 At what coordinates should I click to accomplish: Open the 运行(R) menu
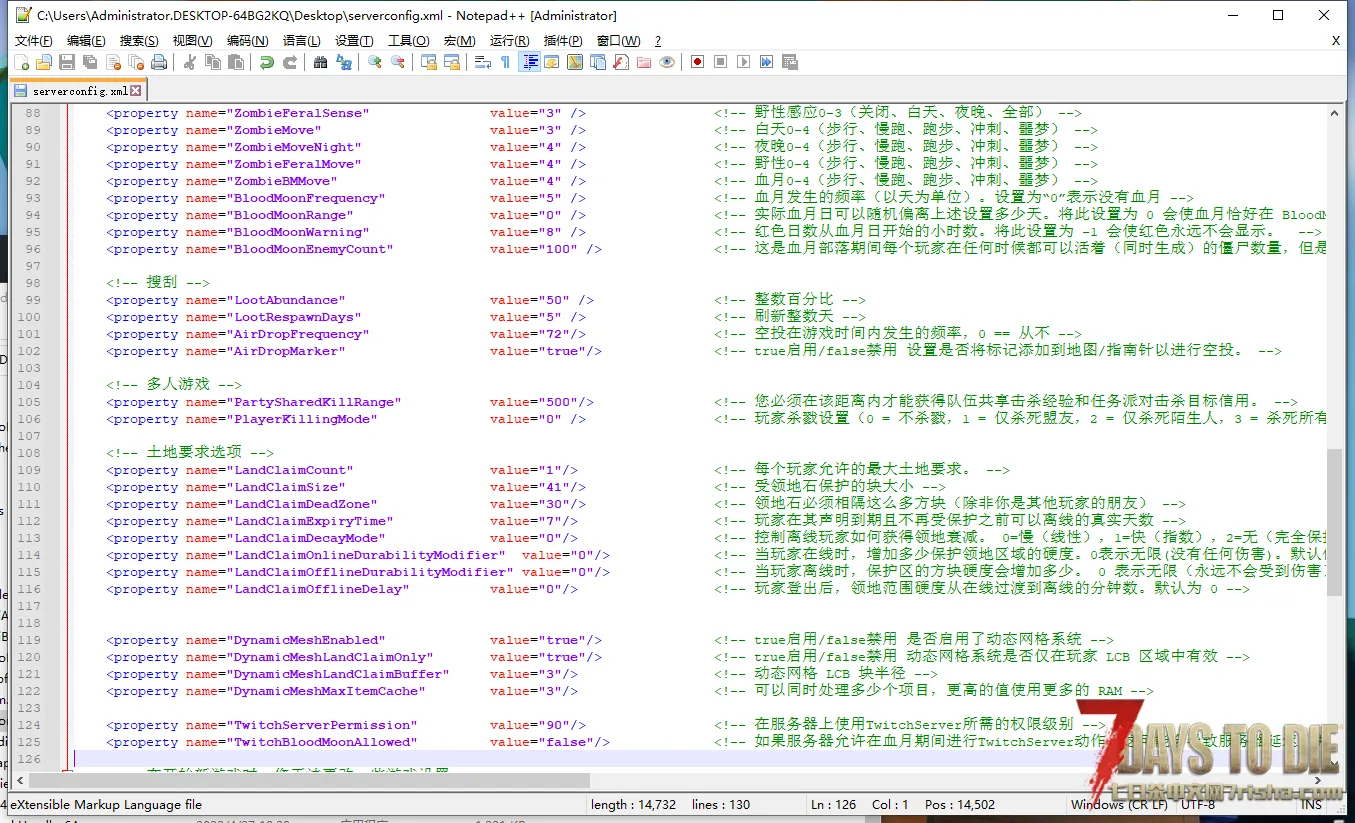pyautogui.click(x=509, y=41)
